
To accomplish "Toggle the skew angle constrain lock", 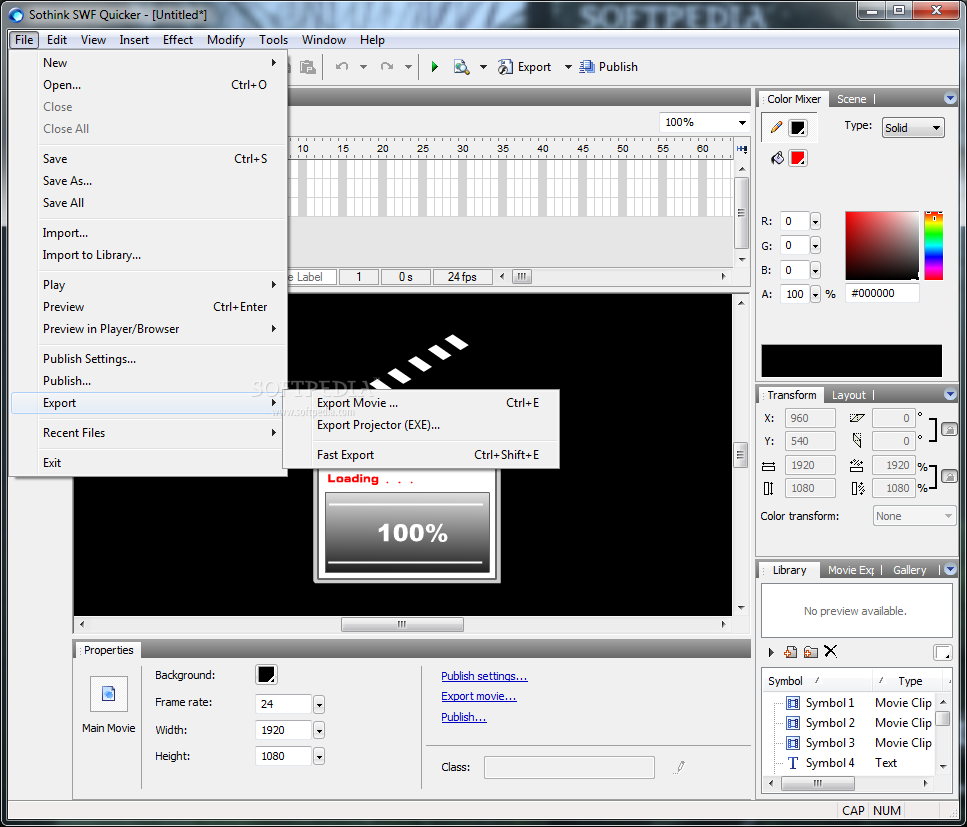I will point(949,429).
